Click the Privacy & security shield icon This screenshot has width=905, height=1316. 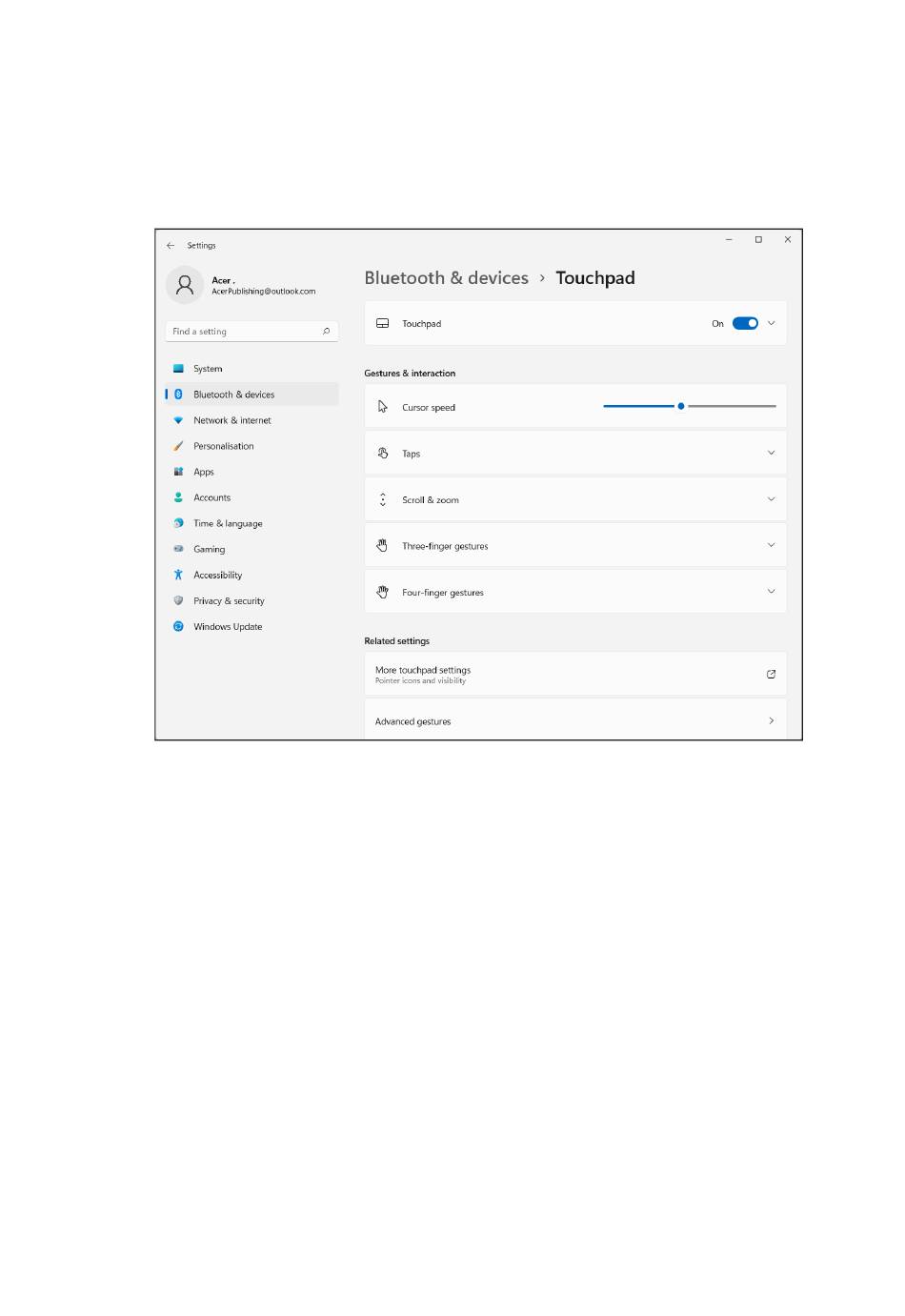178,600
